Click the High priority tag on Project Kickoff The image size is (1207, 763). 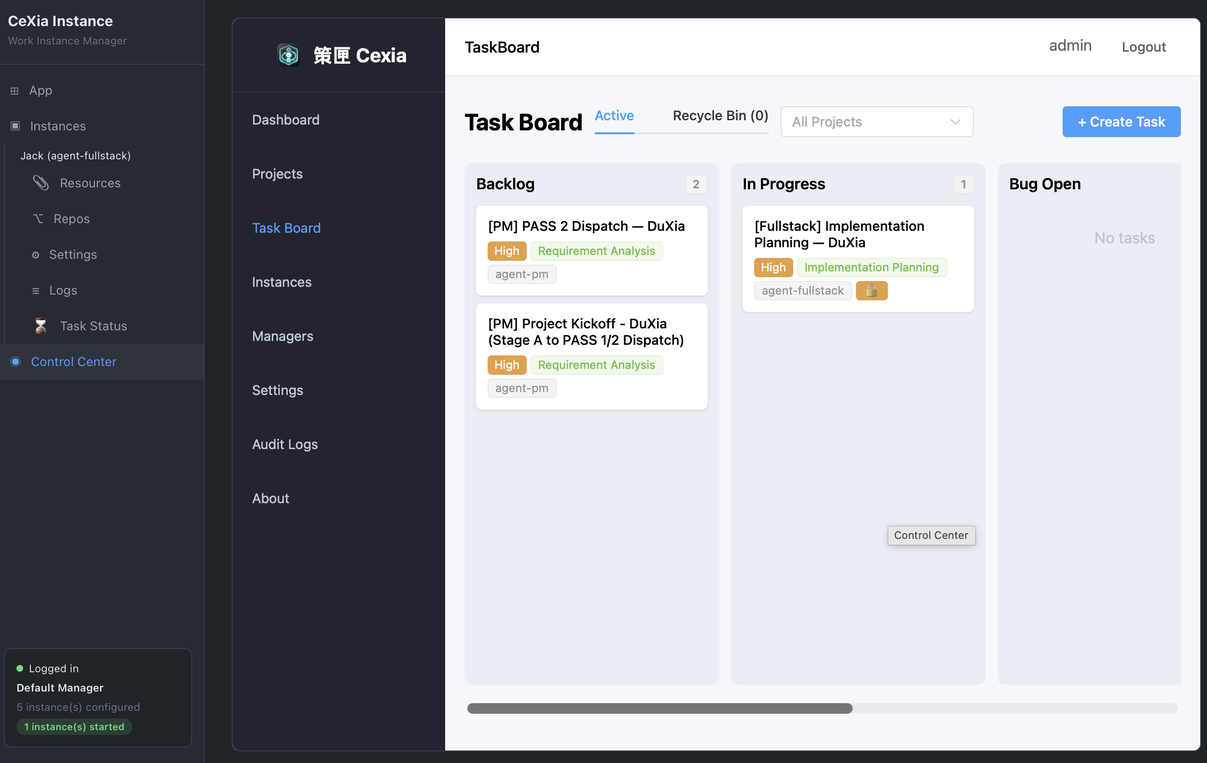[x=507, y=365]
